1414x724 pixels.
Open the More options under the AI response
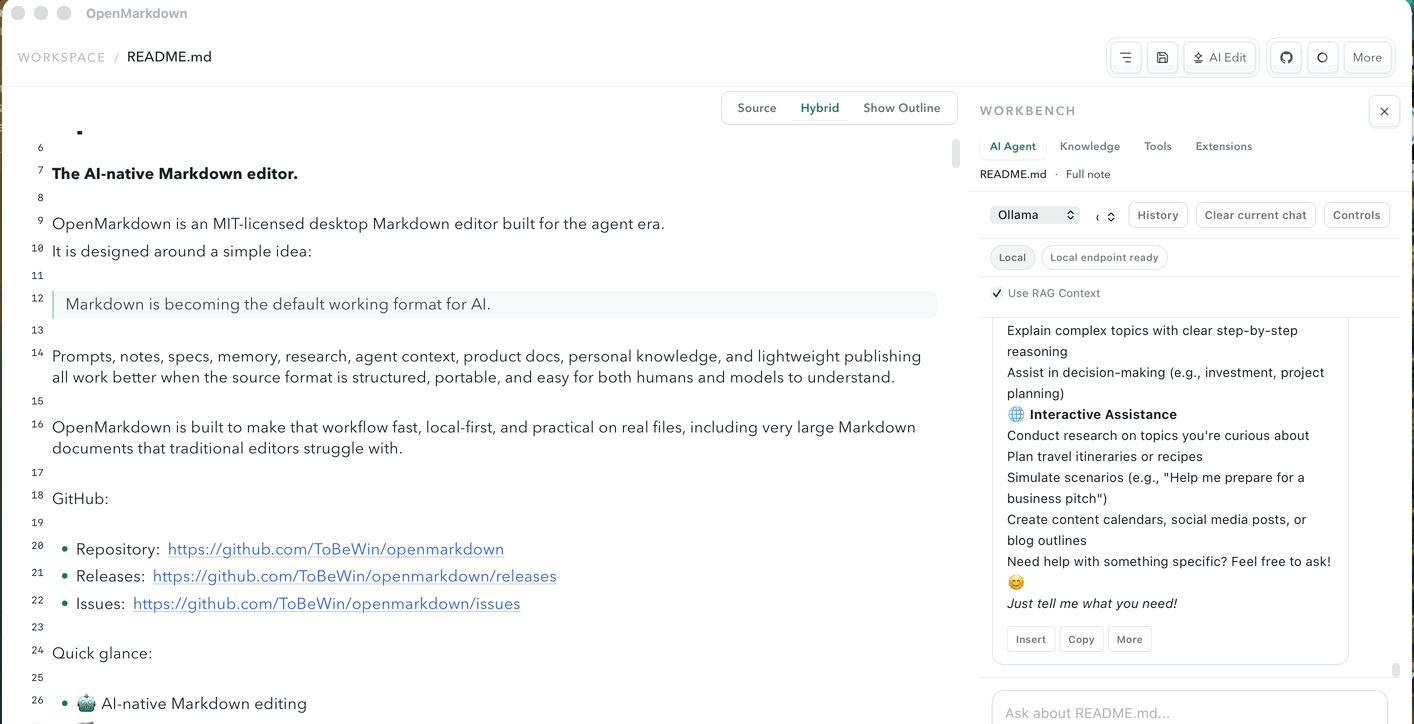[x=1129, y=639]
